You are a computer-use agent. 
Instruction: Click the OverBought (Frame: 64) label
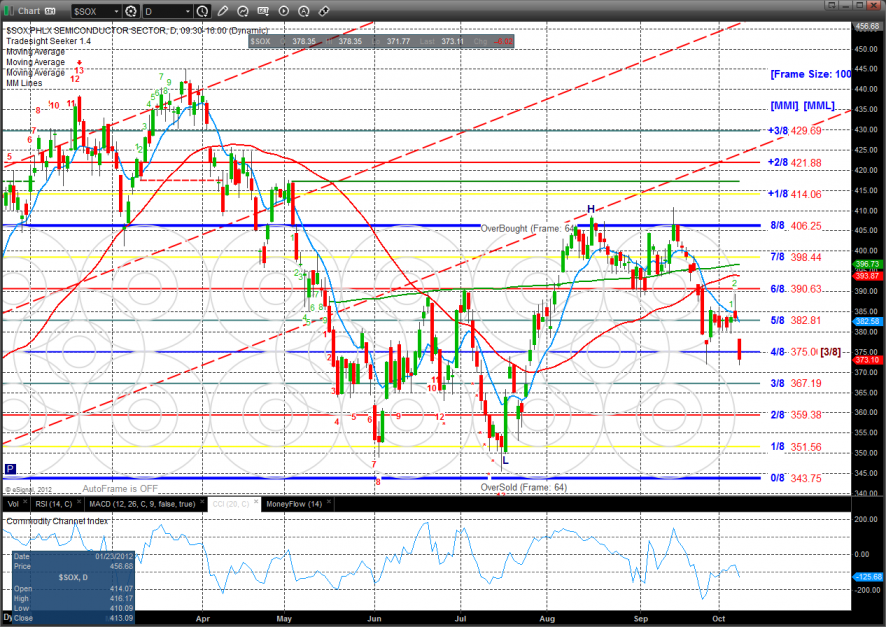[528, 228]
